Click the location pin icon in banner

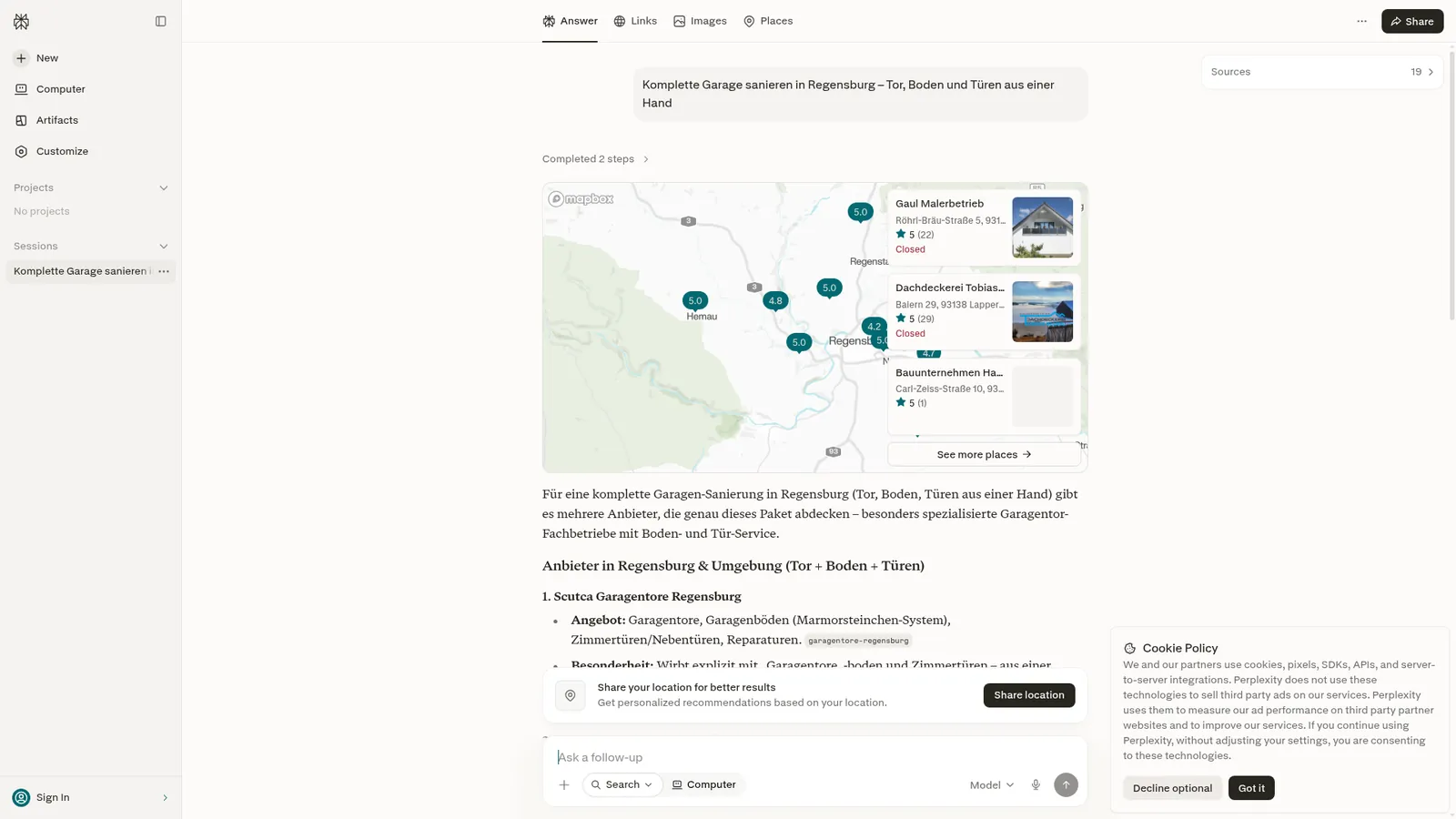pos(571,696)
